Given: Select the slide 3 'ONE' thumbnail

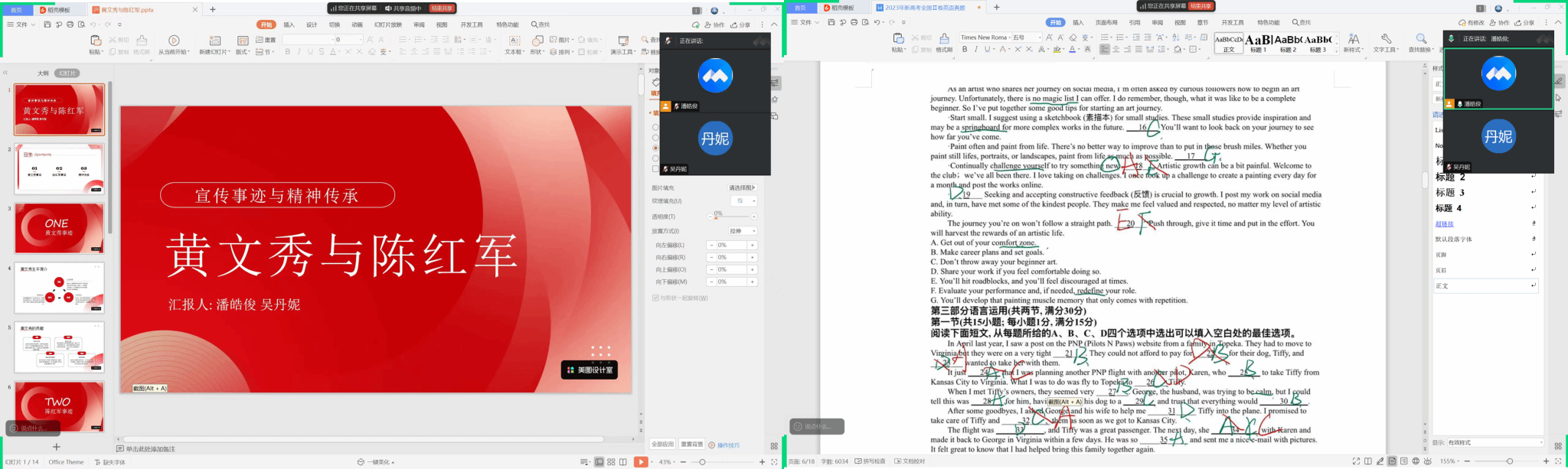Looking at the screenshot, I should [59, 228].
